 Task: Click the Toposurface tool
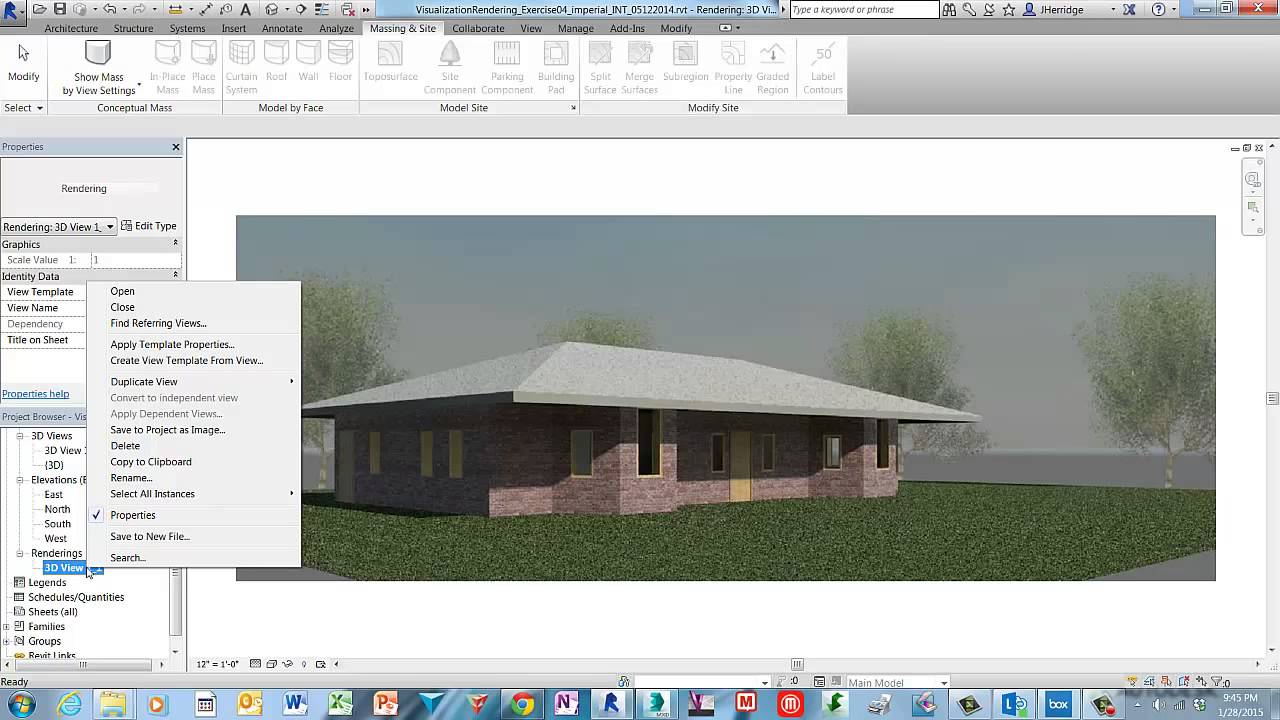[x=390, y=62]
